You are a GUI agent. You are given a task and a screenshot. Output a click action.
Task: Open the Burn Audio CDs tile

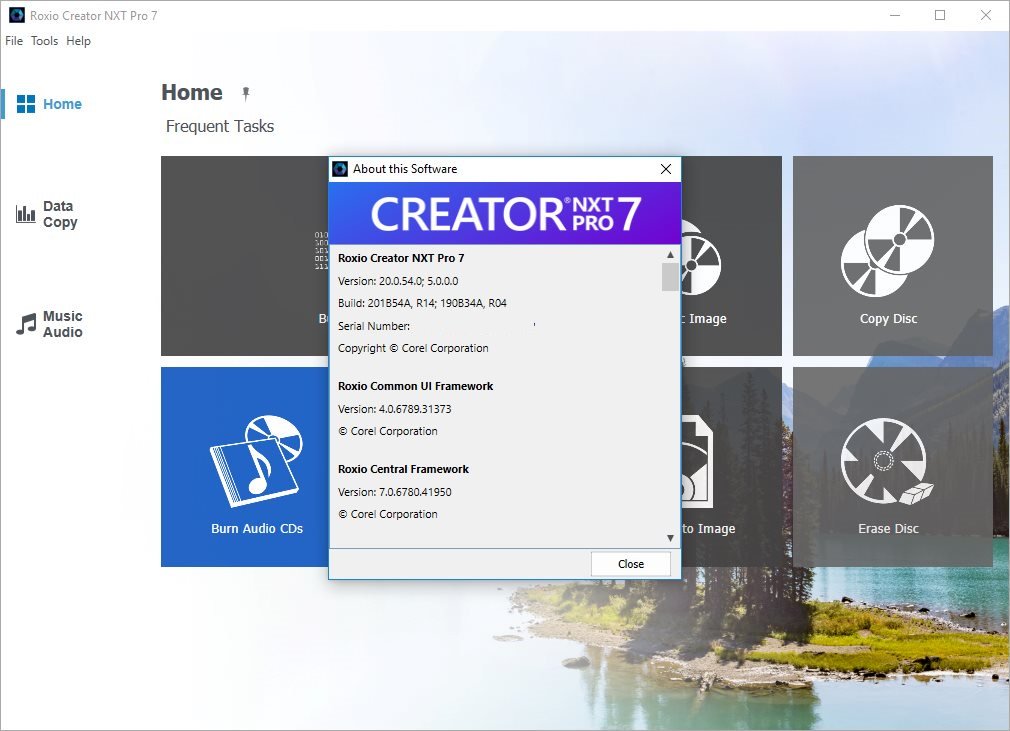point(245,467)
